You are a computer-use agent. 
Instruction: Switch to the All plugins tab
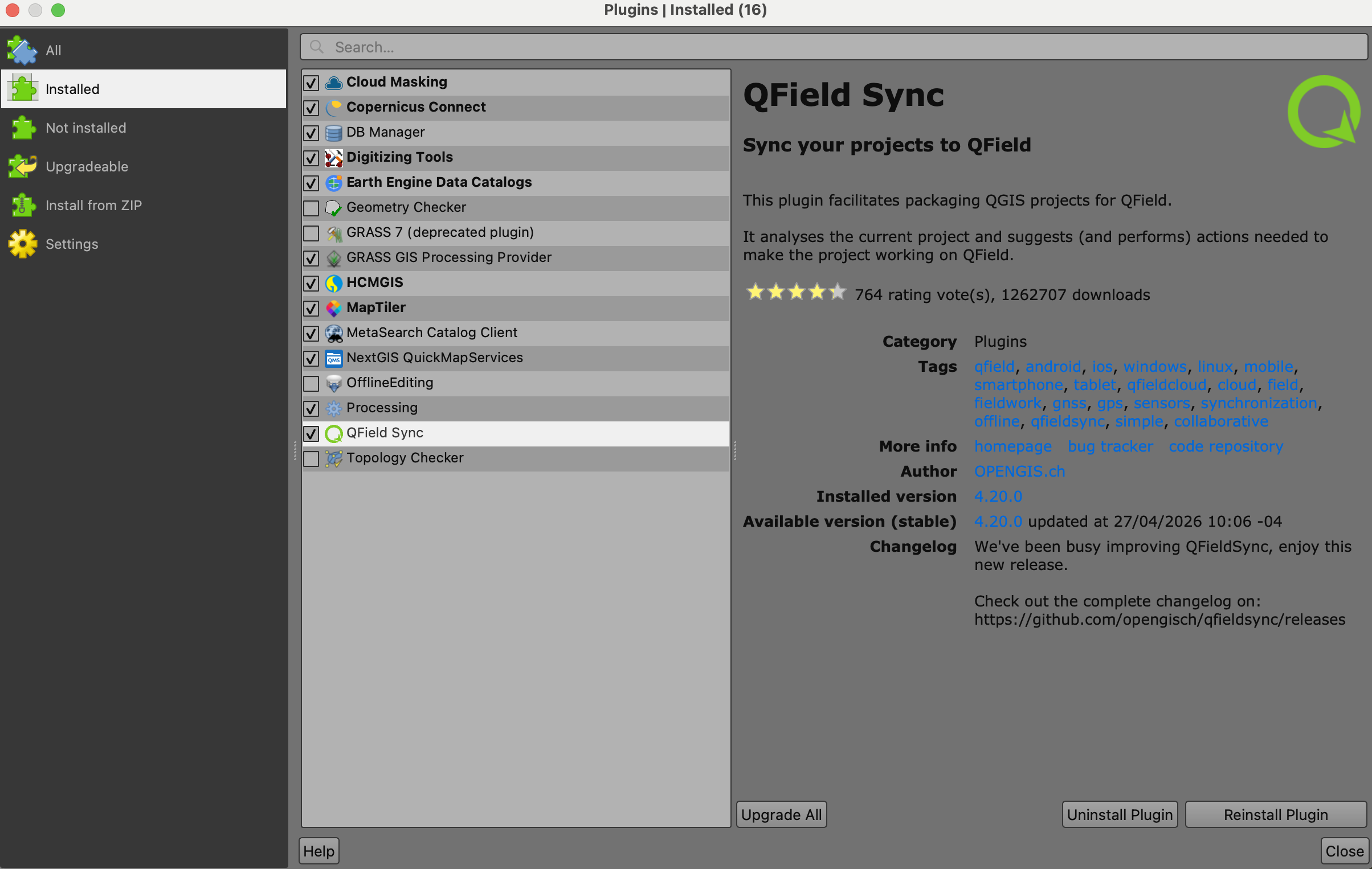144,50
